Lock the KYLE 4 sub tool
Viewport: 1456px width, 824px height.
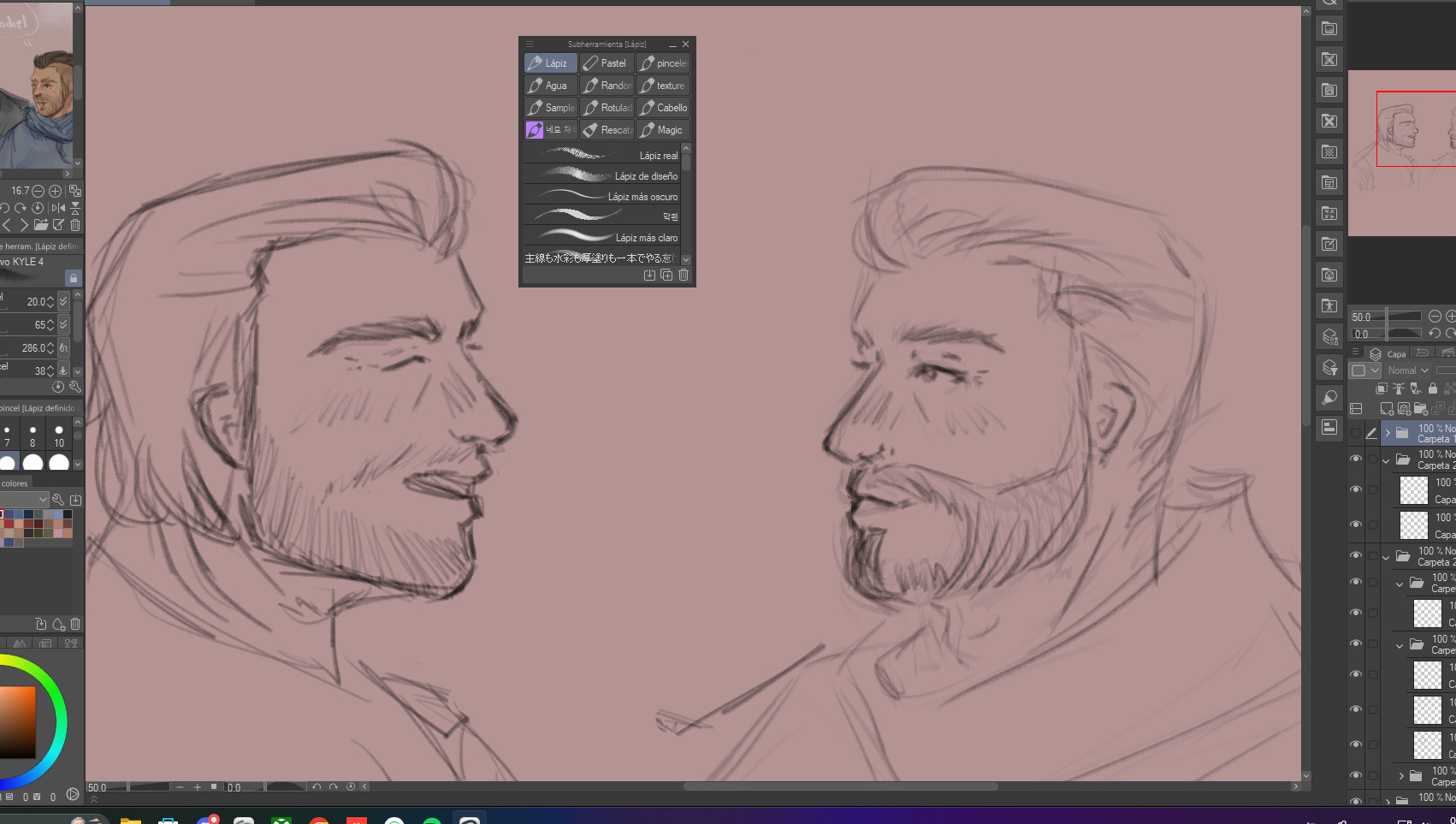[x=74, y=278]
